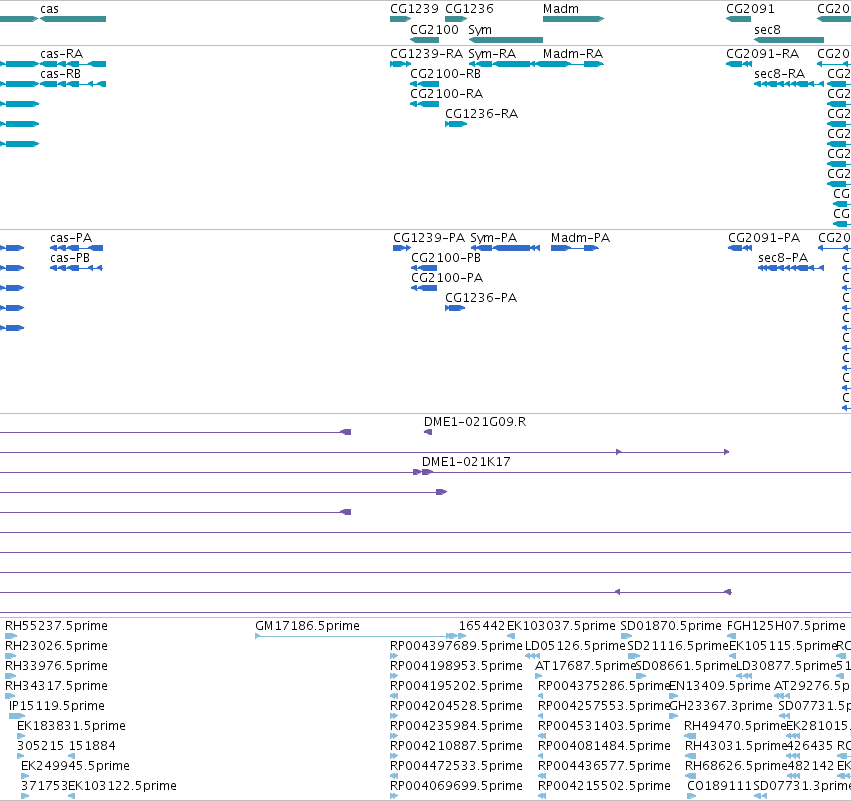Open the RP004195202.5prime EST label
This screenshot has height=801, width=851.
coord(456,686)
